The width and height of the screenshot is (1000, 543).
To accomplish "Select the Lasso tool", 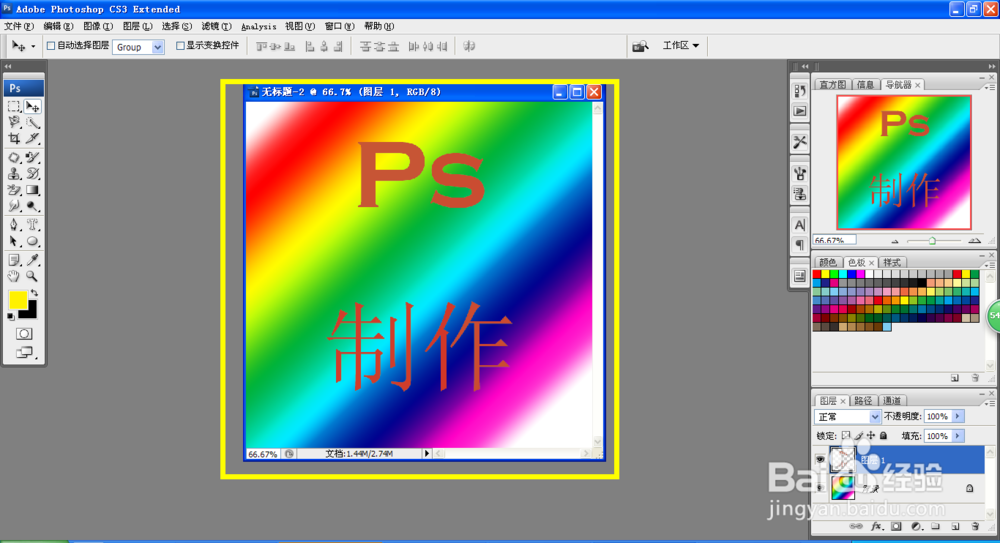I will (14, 123).
